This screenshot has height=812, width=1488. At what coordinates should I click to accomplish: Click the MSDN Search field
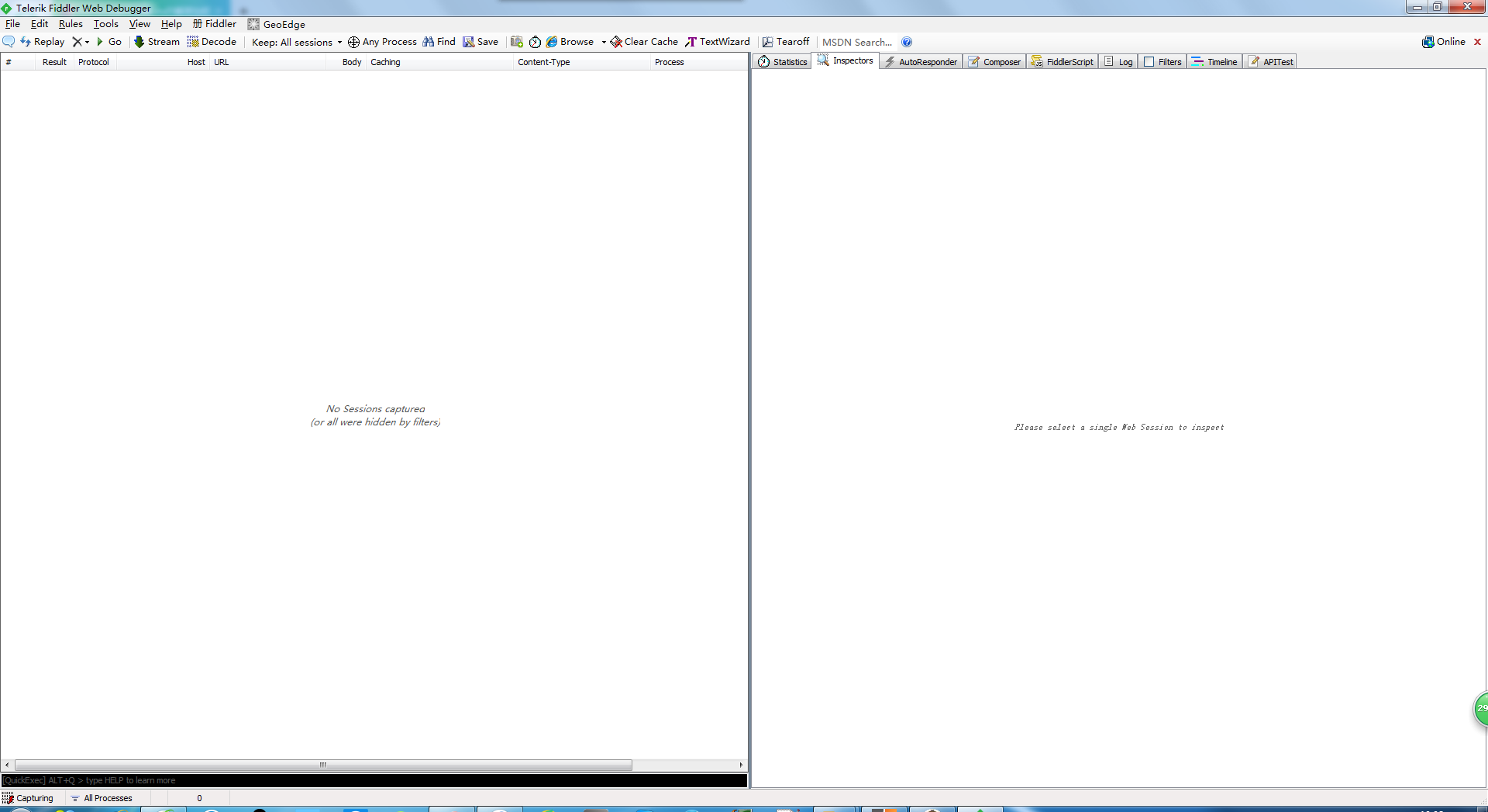857,42
